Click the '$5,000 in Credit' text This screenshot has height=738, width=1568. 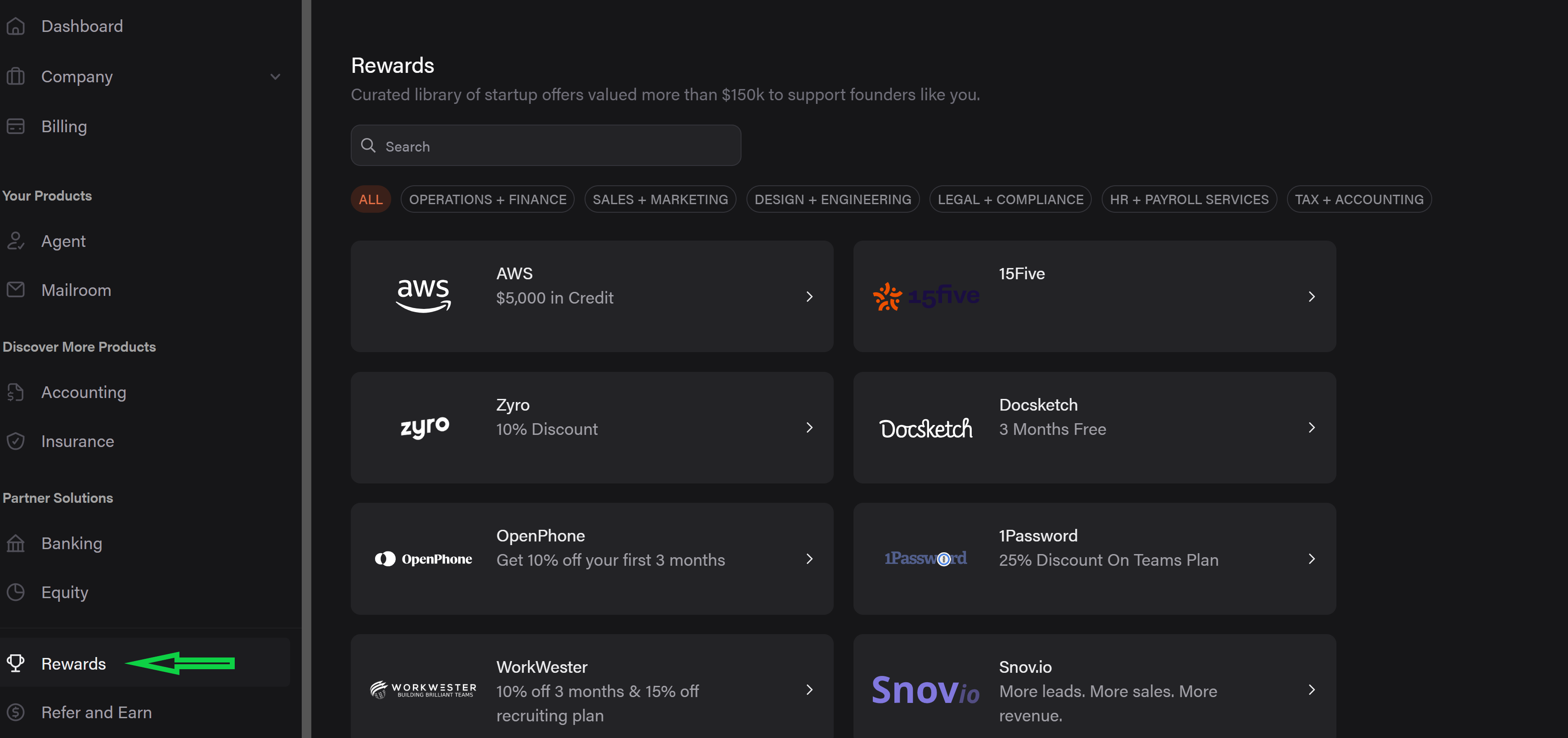click(554, 298)
